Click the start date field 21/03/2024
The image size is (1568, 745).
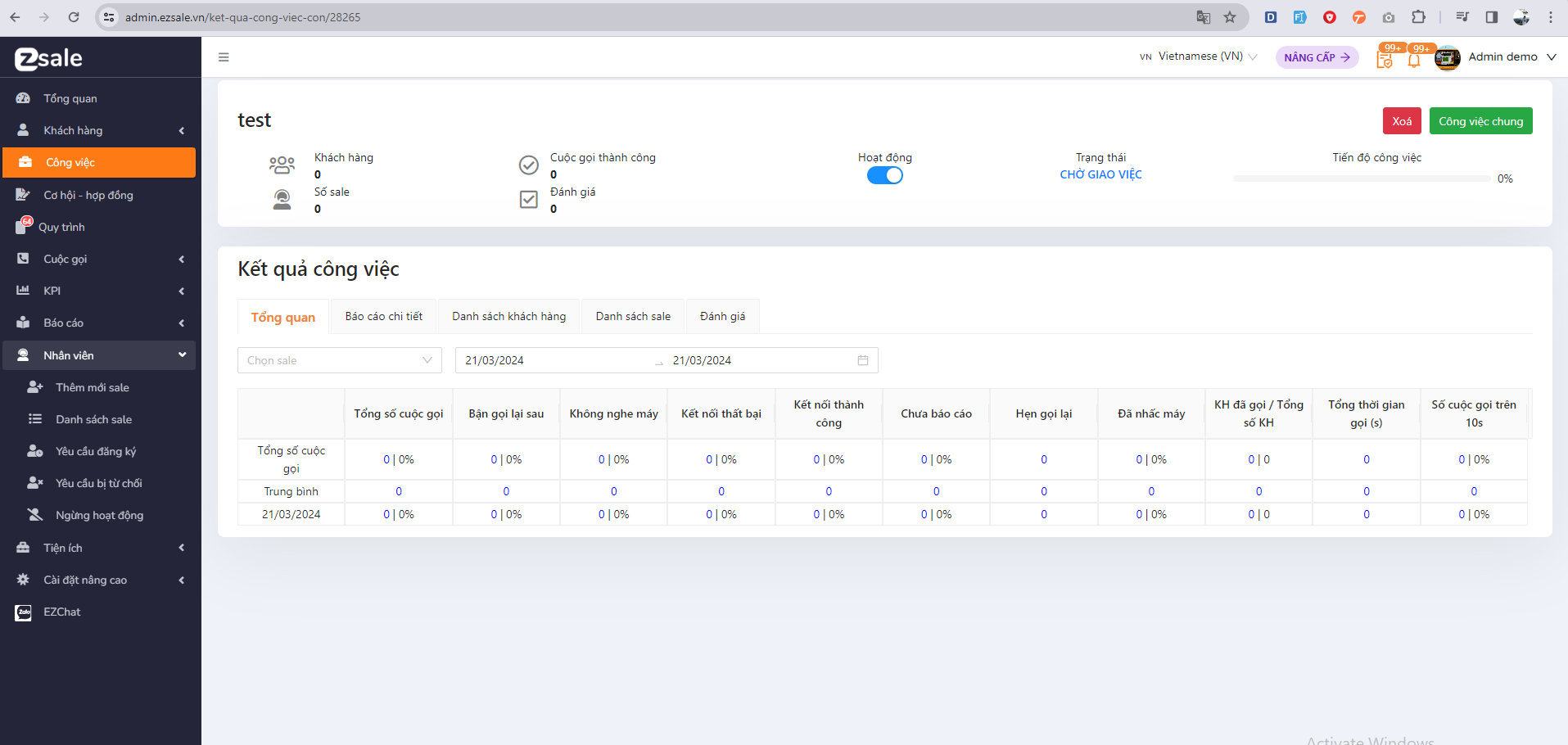[557, 360]
